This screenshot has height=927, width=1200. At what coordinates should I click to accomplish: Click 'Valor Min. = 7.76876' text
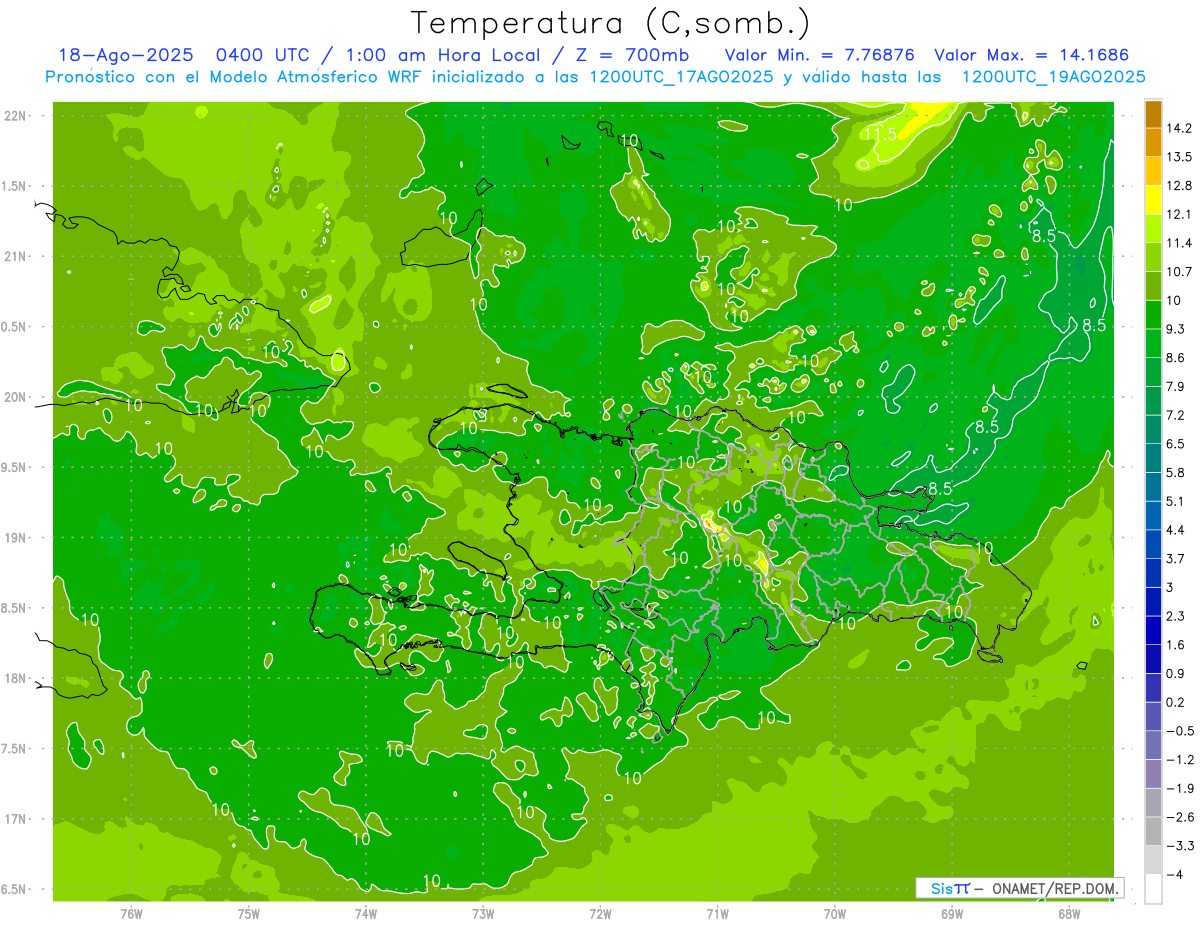pyautogui.click(x=819, y=55)
